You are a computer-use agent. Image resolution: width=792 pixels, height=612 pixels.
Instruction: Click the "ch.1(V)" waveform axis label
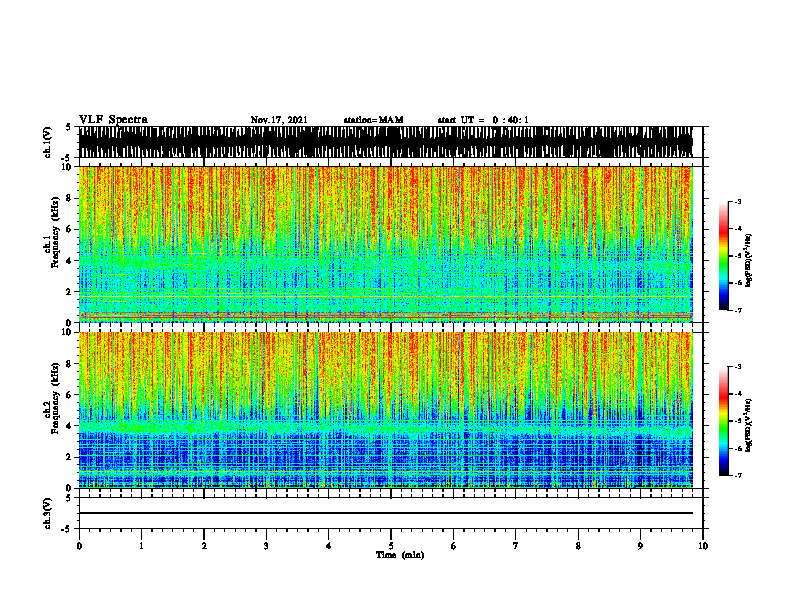(x=47, y=142)
